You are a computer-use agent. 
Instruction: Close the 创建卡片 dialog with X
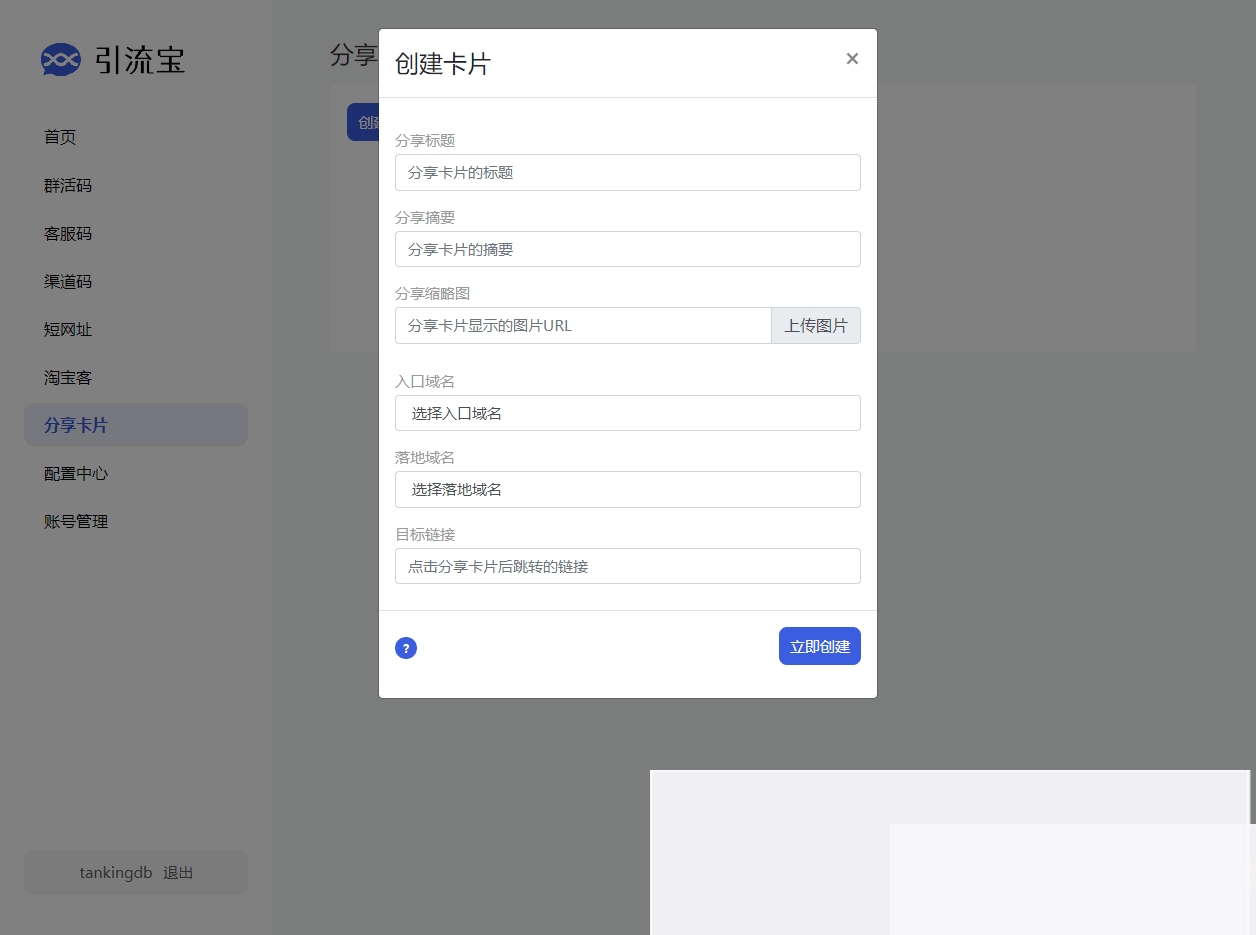[852, 59]
